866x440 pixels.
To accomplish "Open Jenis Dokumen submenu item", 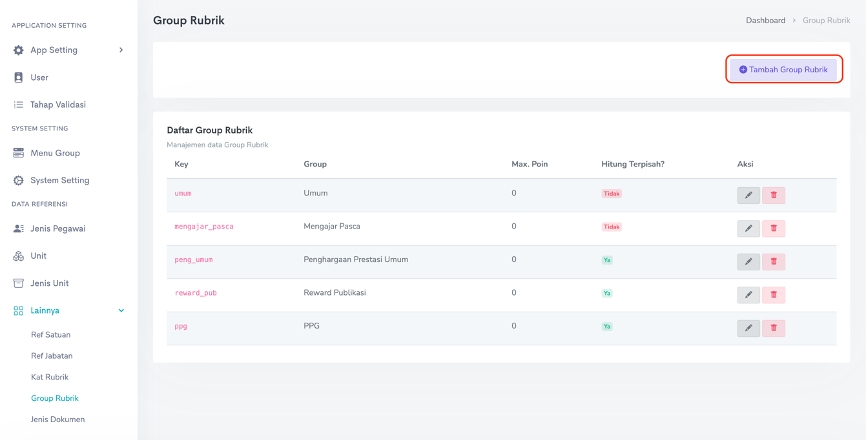I will click(58, 419).
